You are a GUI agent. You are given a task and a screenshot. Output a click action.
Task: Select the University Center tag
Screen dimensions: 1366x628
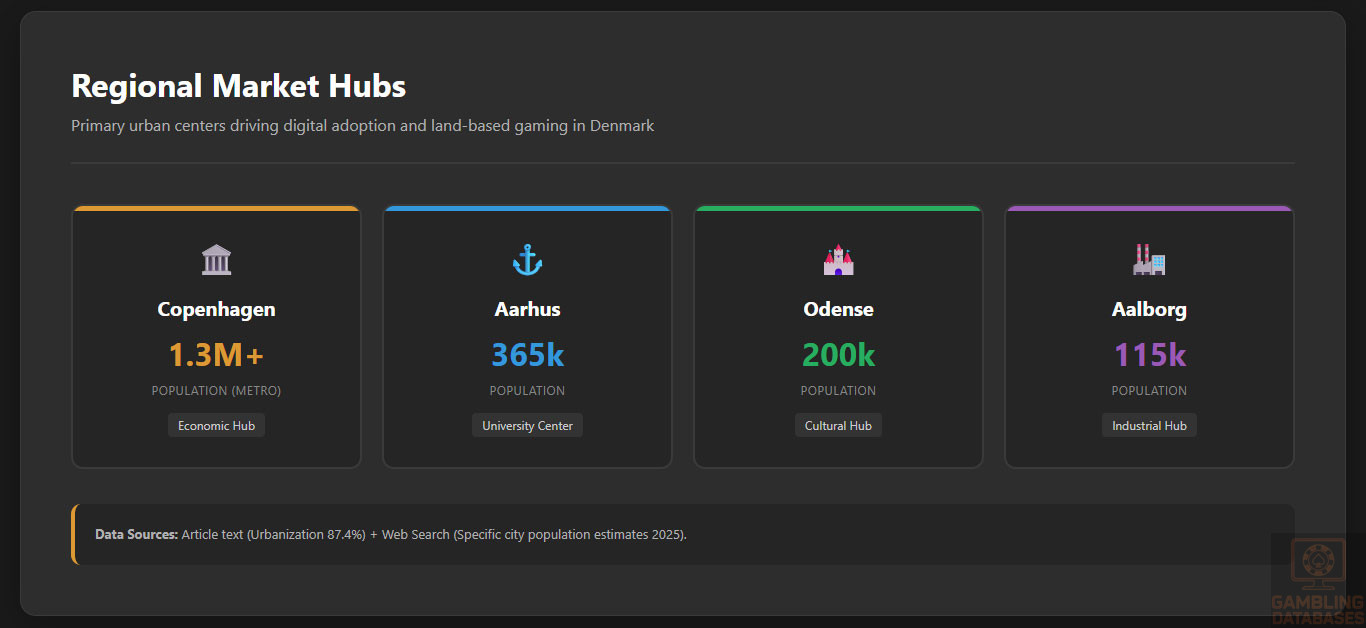tap(527, 426)
